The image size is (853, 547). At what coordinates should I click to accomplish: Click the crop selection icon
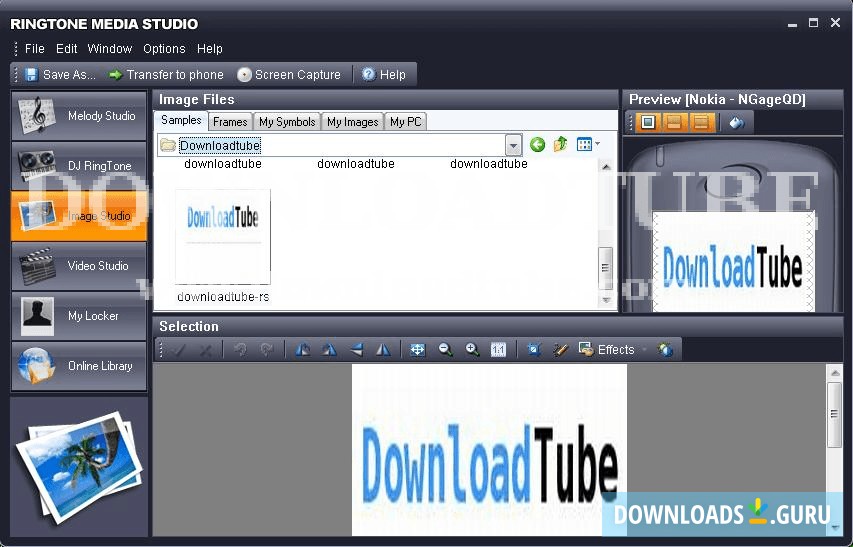point(534,350)
